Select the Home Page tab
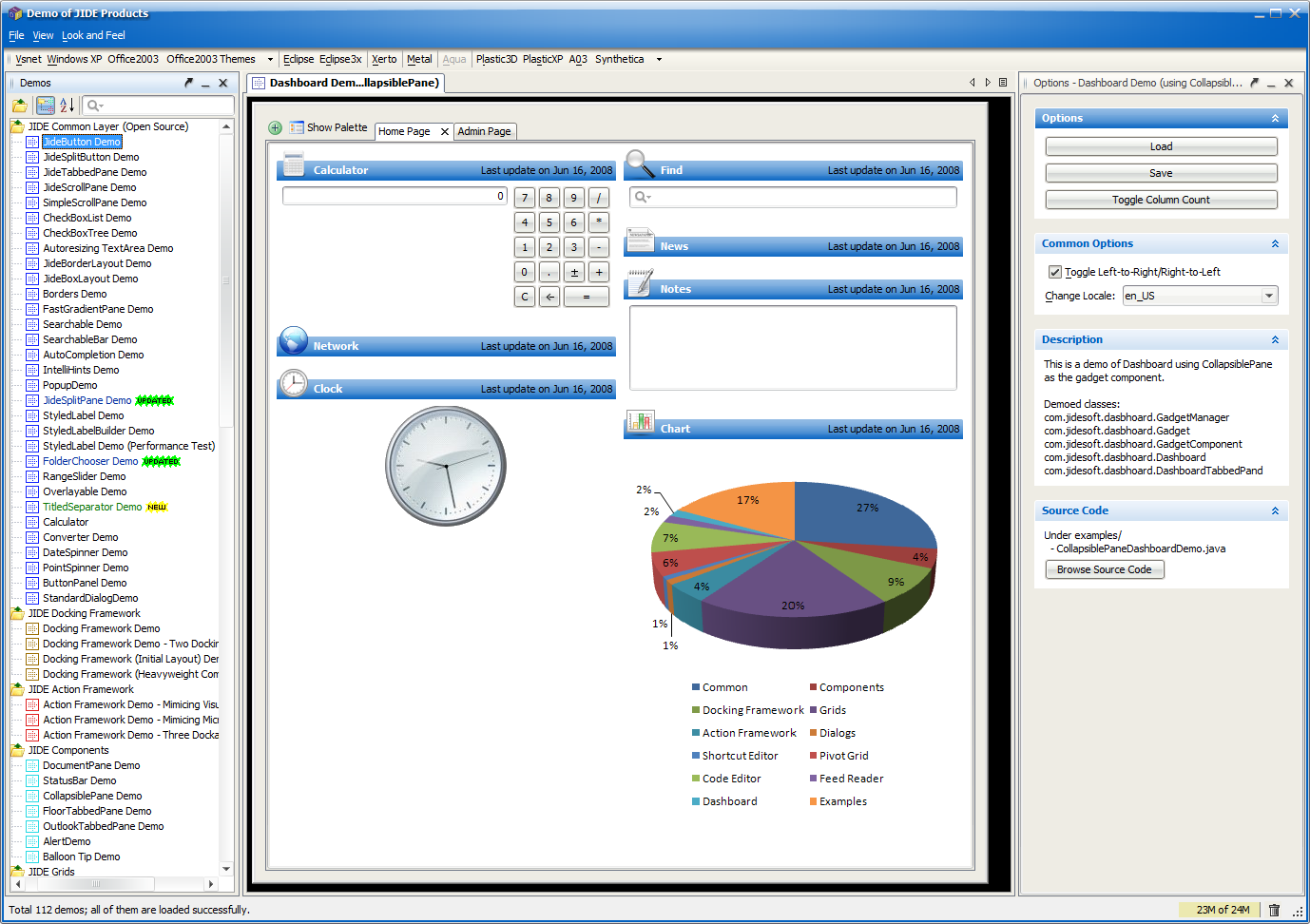Image resolution: width=1310 pixels, height=924 pixels. (405, 131)
